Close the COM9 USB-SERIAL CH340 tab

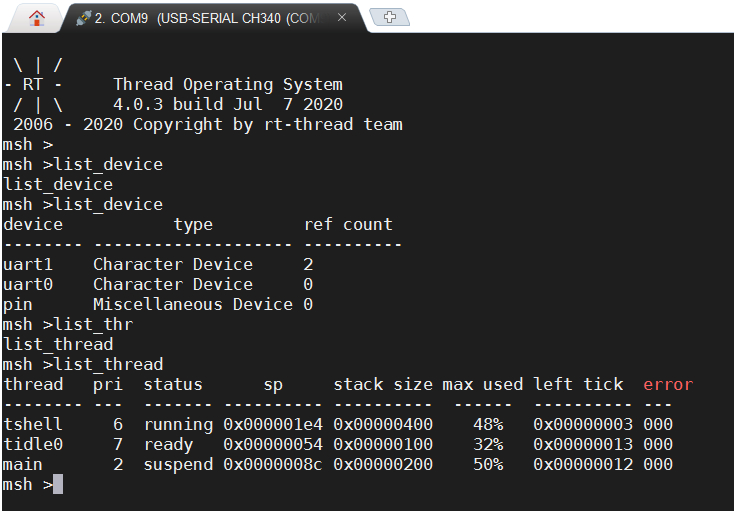click(342, 17)
